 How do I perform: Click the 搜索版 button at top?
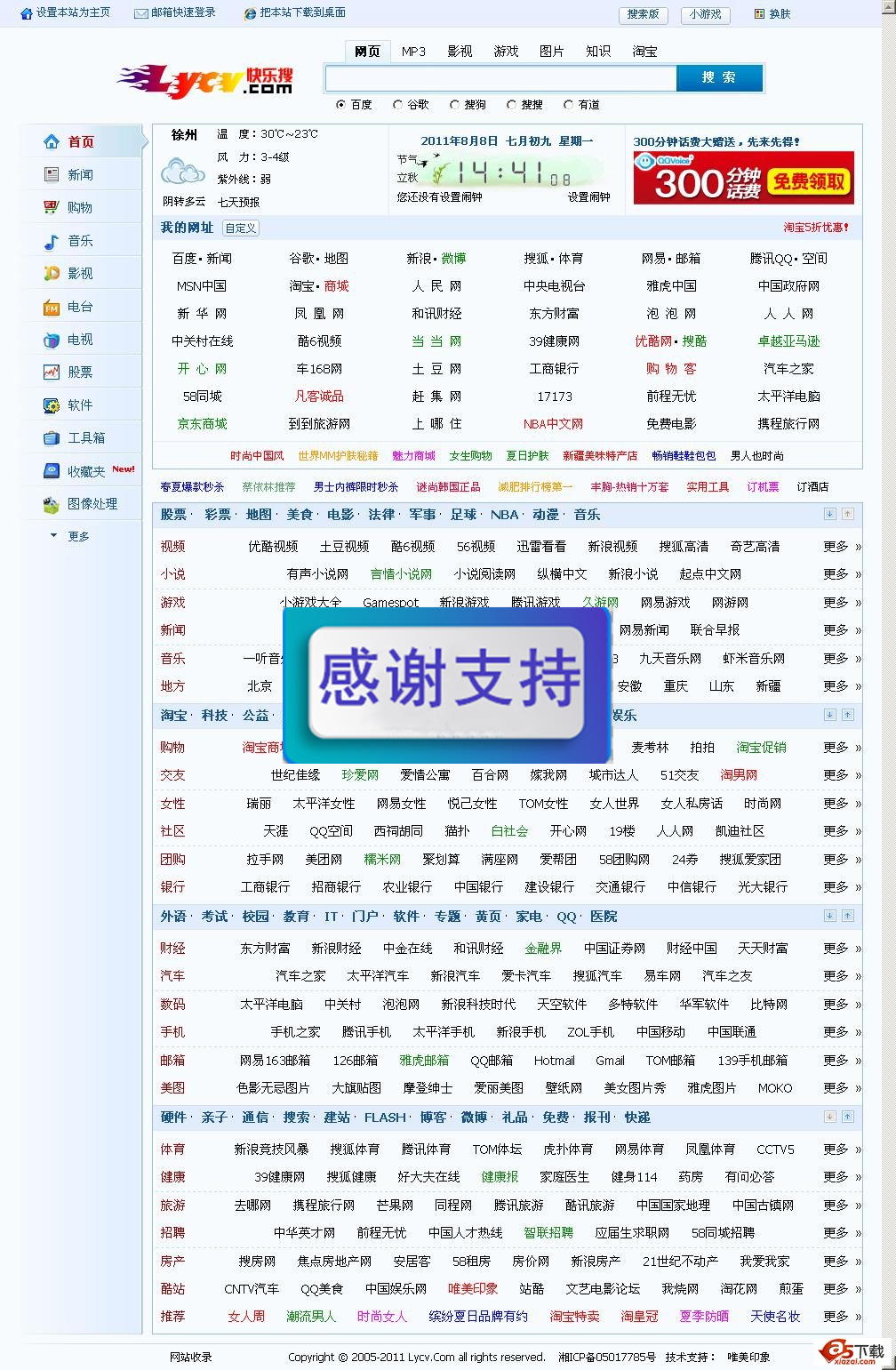tap(643, 14)
